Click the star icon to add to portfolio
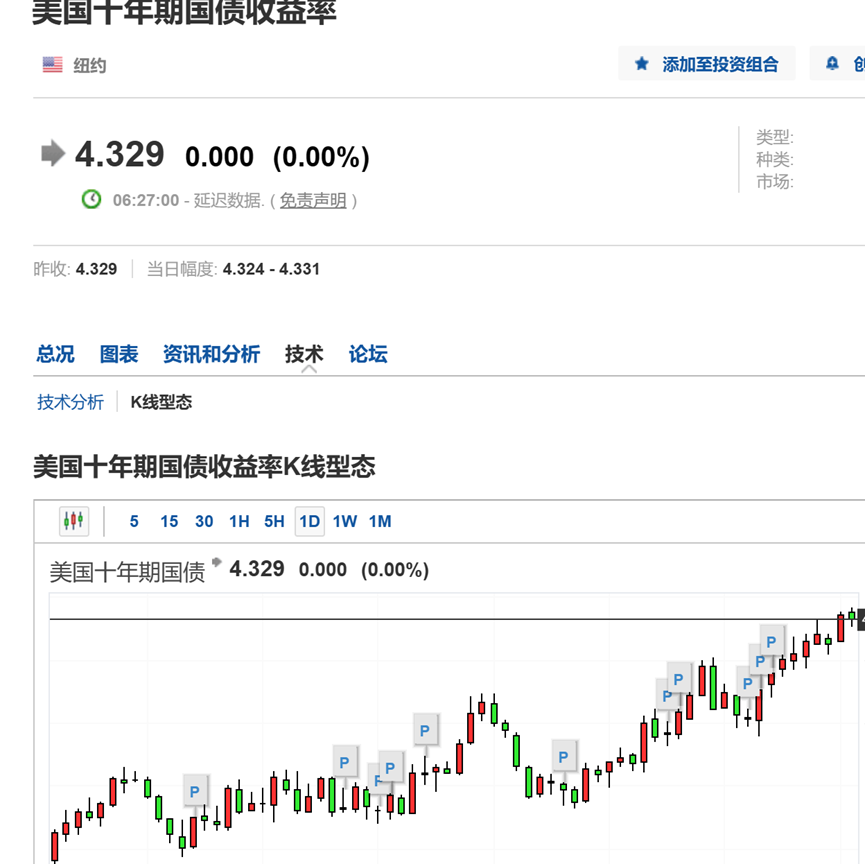Image resolution: width=865 pixels, height=864 pixels. pyautogui.click(x=641, y=64)
